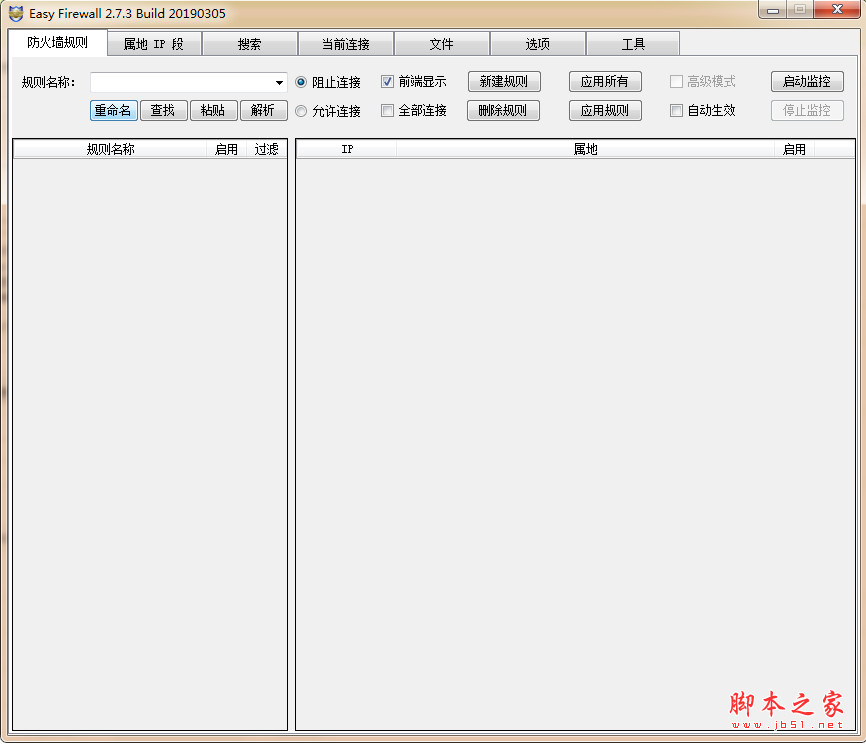Switch to the 防火墙规则 tab

[57, 43]
